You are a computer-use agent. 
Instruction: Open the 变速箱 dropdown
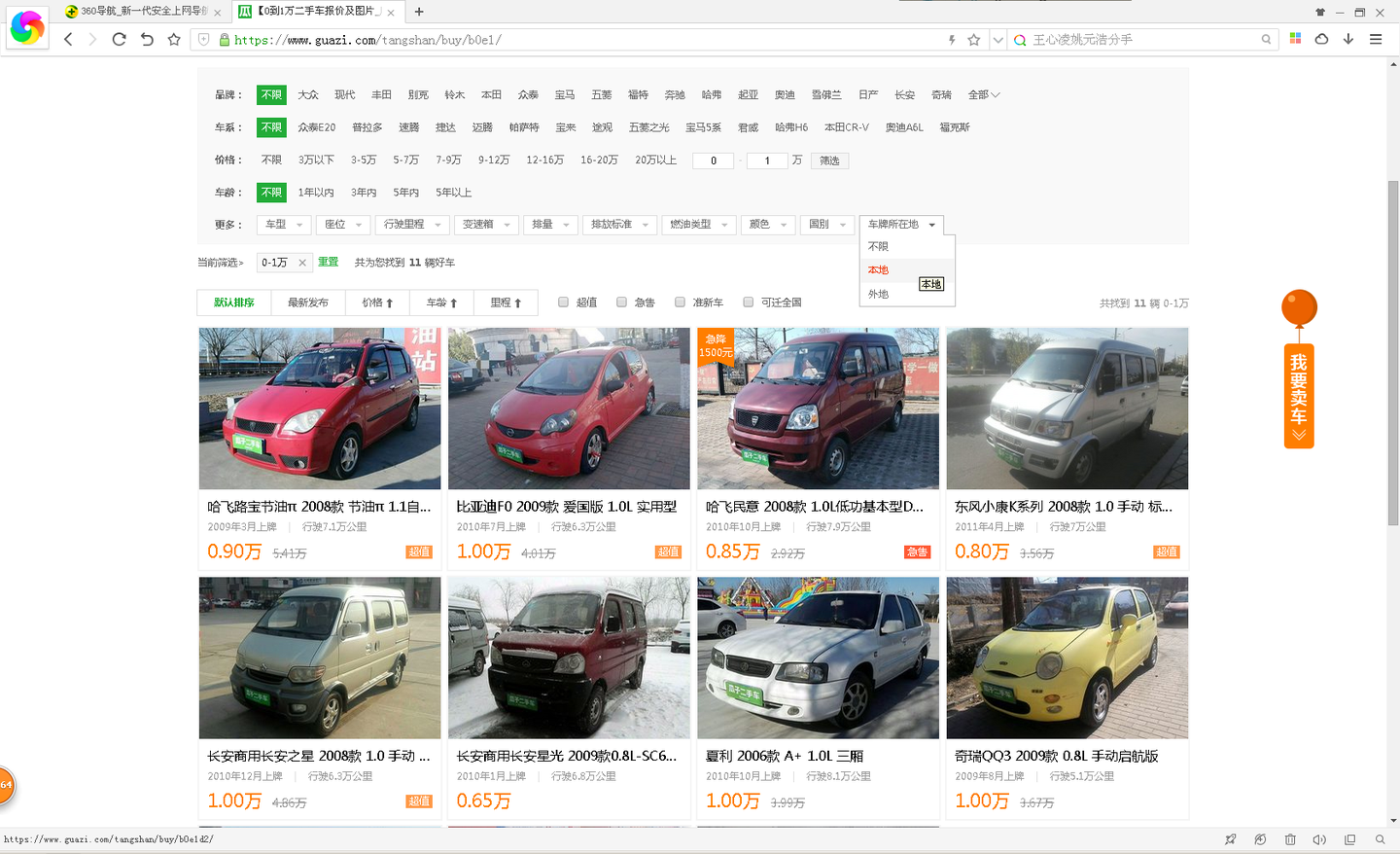pos(485,225)
